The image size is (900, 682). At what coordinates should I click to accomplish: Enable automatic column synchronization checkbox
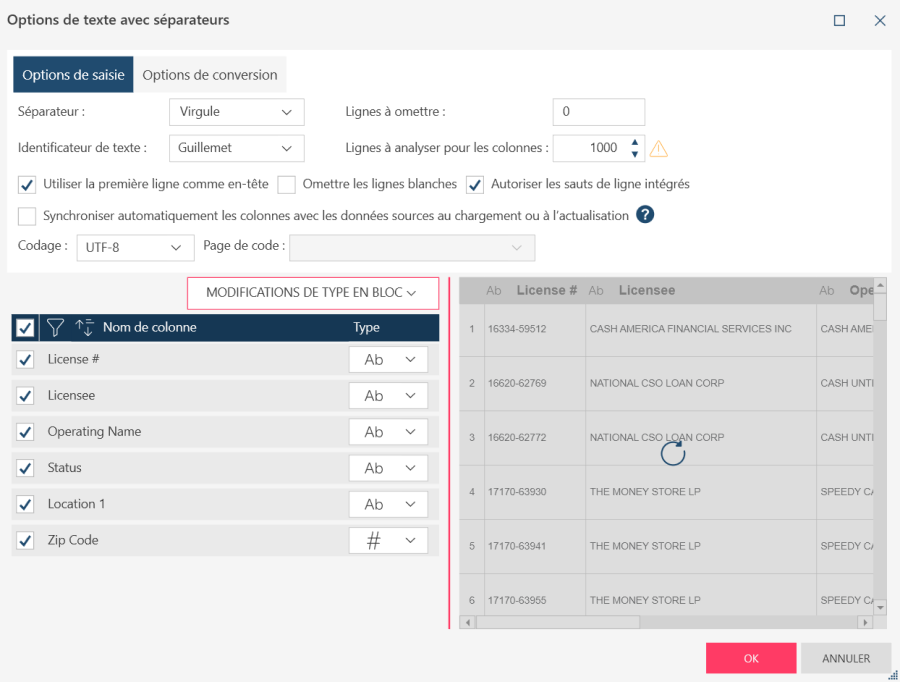[27, 216]
